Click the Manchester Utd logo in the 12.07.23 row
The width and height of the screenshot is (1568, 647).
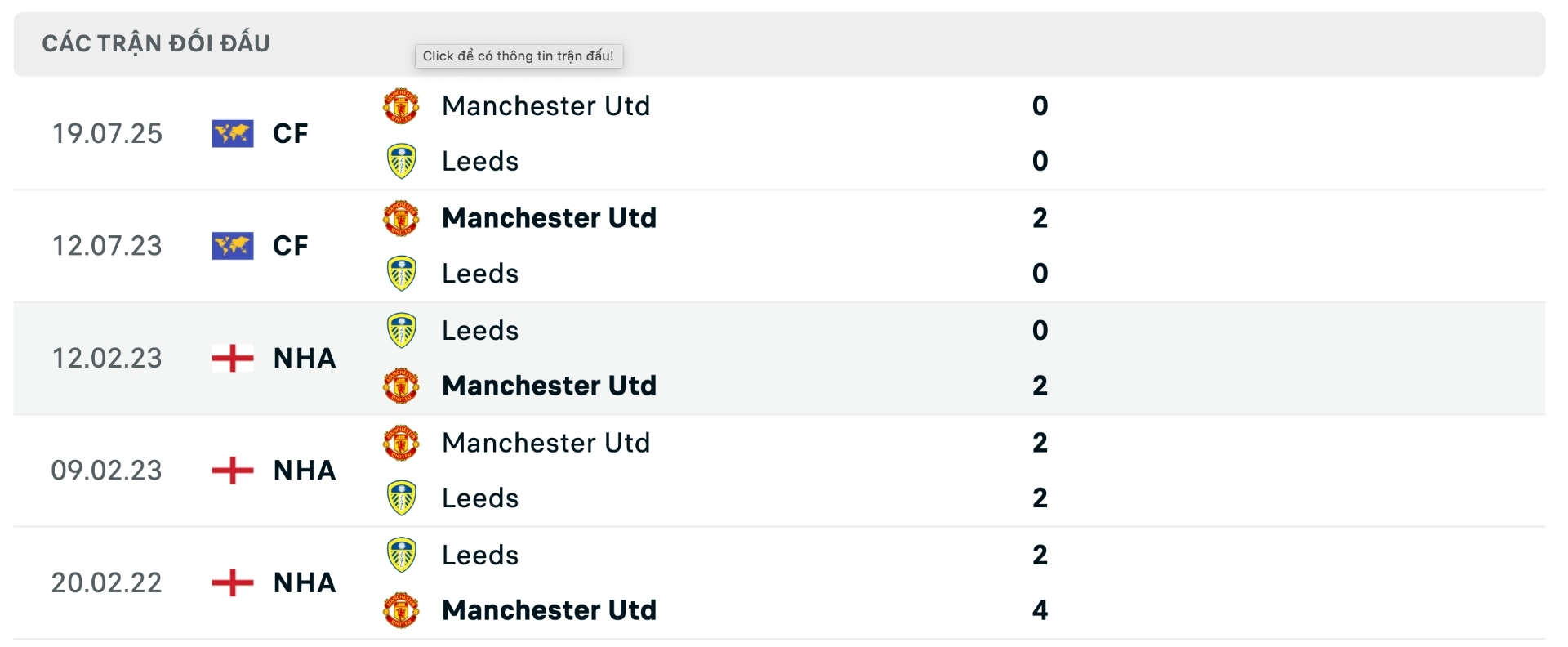click(402, 218)
